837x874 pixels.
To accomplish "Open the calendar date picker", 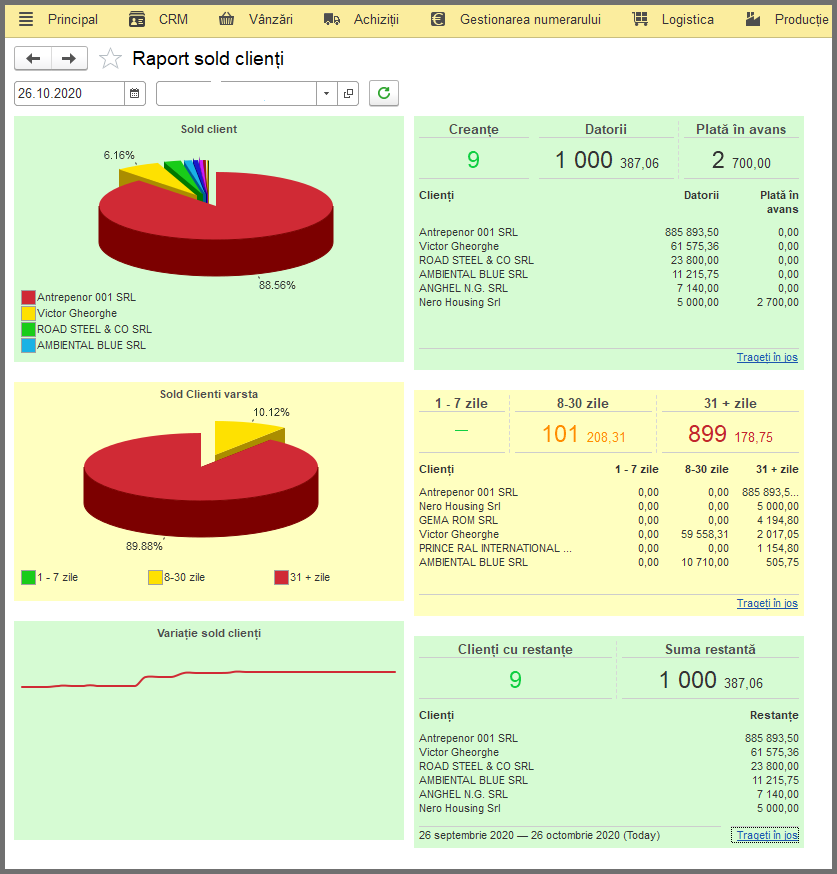I will (x=134, y=94).
